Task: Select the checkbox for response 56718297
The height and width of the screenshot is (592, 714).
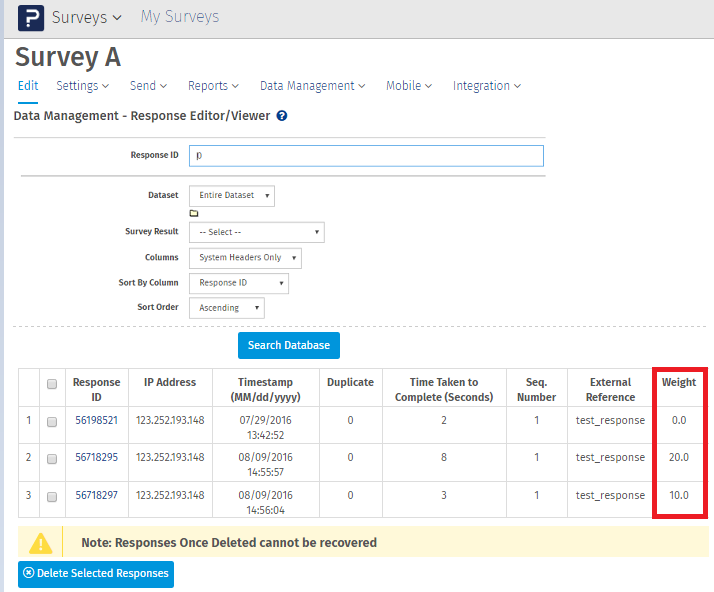Action: tap(52, 496)
